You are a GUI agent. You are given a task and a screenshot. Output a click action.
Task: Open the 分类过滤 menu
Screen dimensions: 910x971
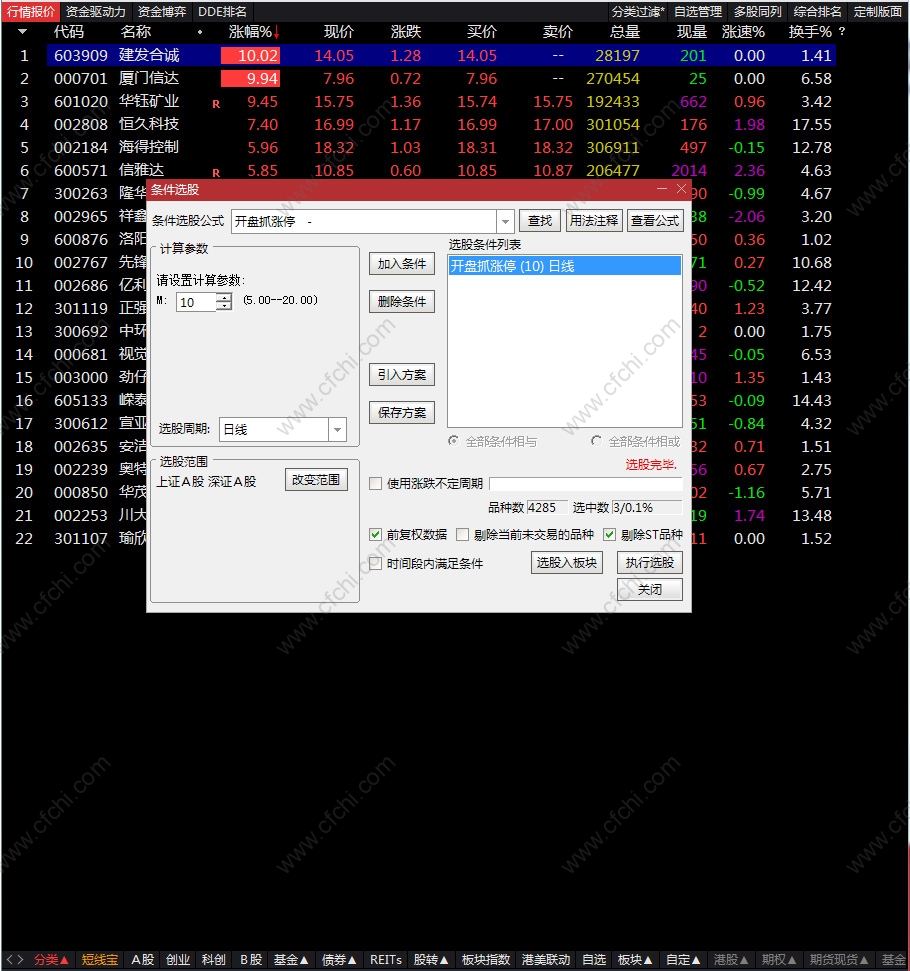(x=638, y=11)
